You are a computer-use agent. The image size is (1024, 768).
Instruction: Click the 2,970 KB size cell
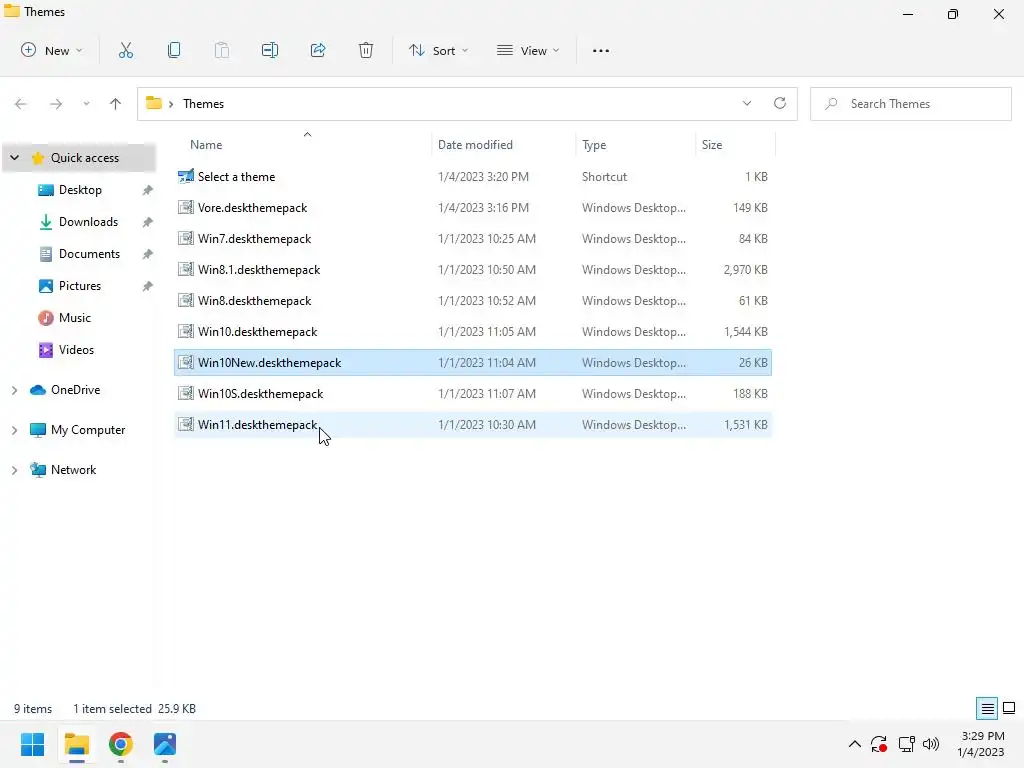[x=745, y=270]
